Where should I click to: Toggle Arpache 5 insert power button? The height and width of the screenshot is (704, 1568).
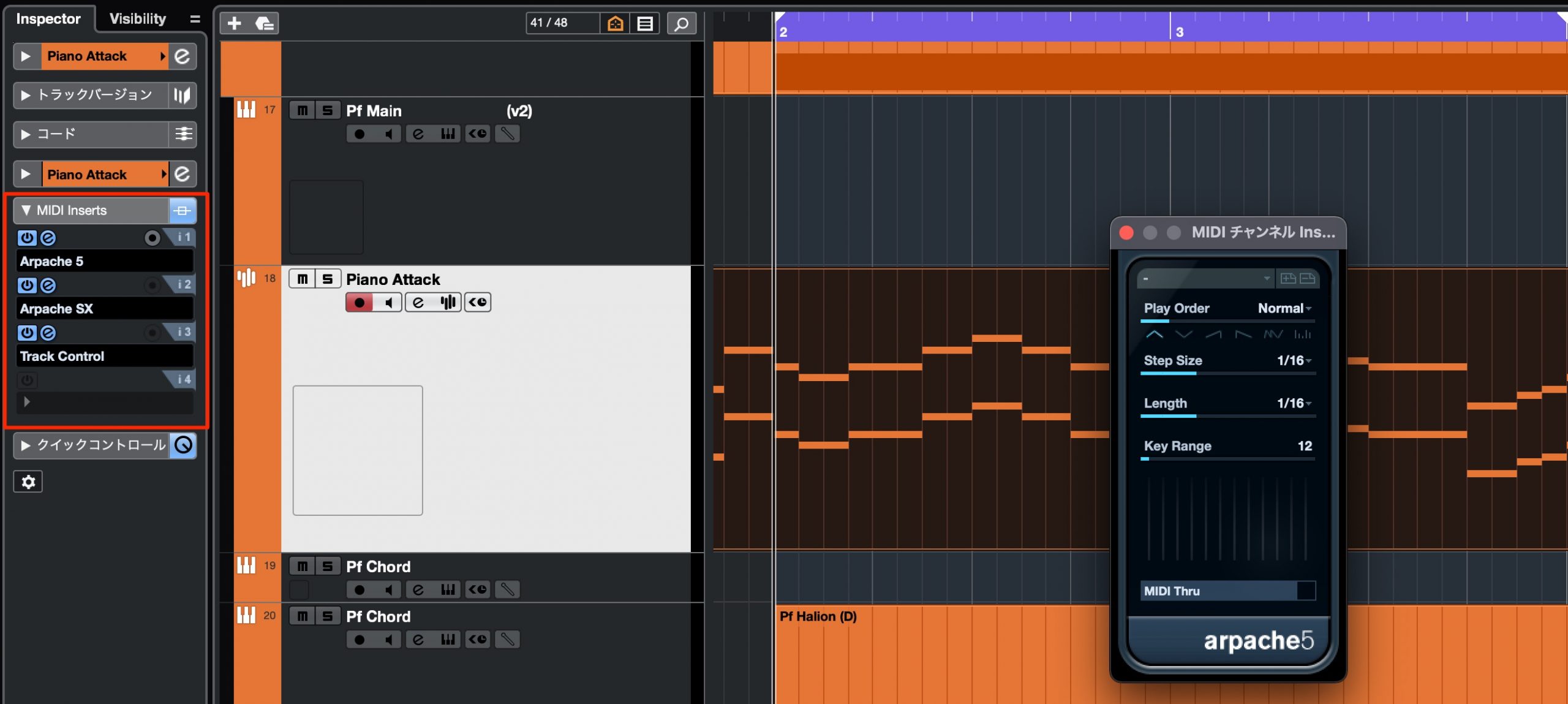(27, 238)
